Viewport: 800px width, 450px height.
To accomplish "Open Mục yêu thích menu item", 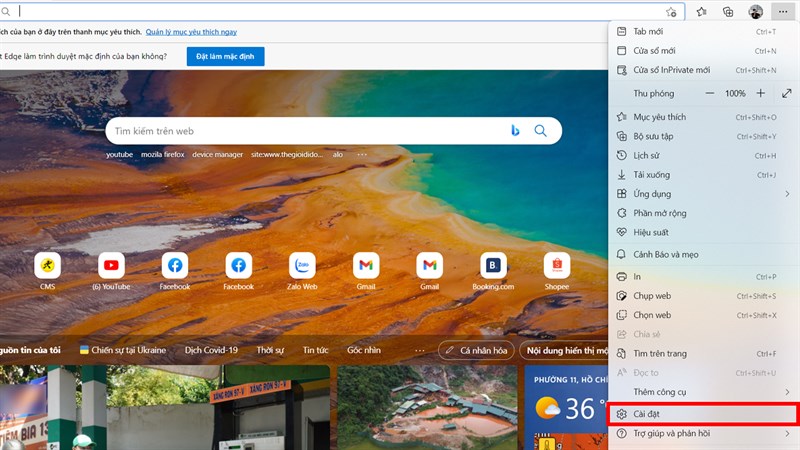I will click(703, 117).
